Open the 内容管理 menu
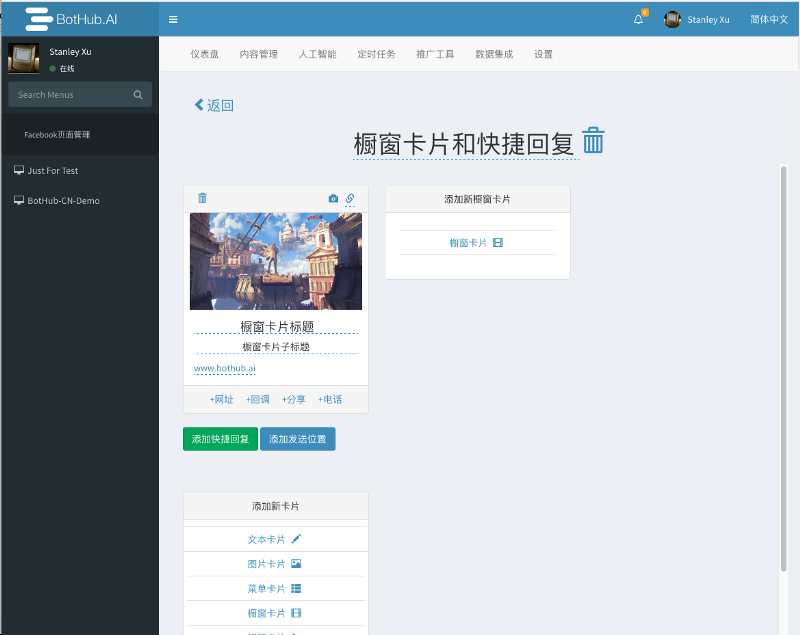This screenshot has width=800, height=635. [x=259, y=54]
